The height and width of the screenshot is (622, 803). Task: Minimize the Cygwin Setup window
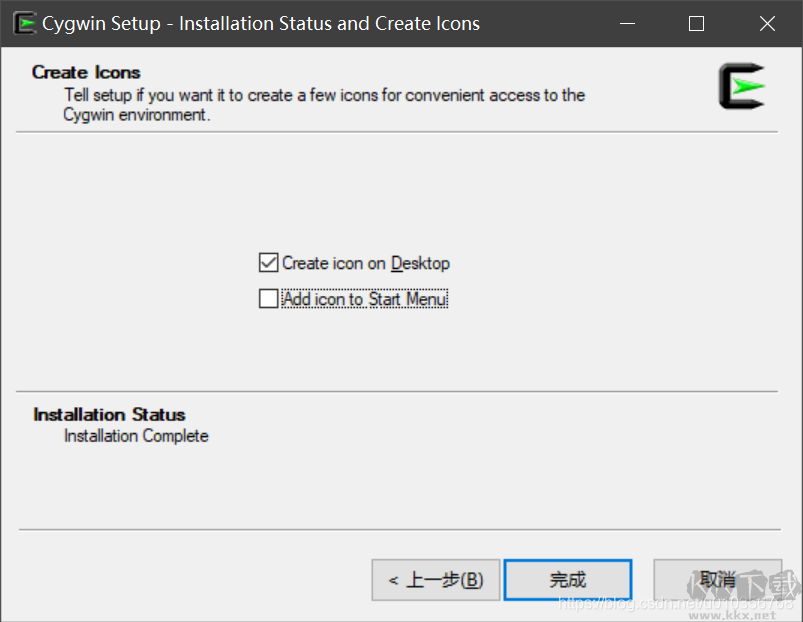coord(627,22)
